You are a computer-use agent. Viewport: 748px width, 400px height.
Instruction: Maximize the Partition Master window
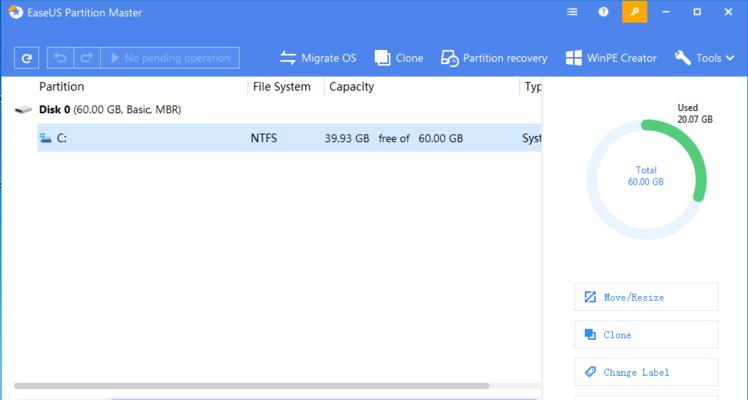point(697,12)
